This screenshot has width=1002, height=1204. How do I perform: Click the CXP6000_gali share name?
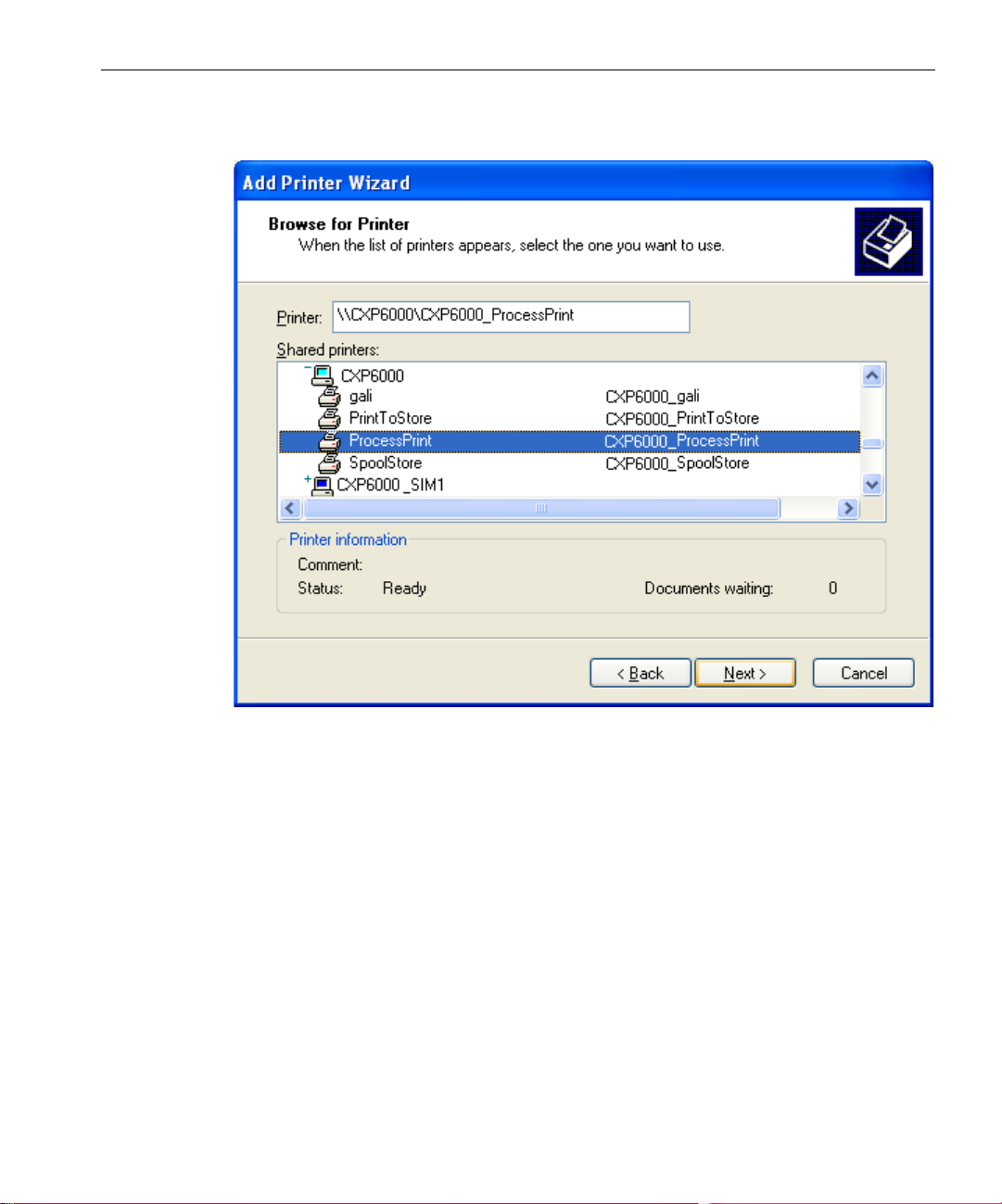(653, 396)
